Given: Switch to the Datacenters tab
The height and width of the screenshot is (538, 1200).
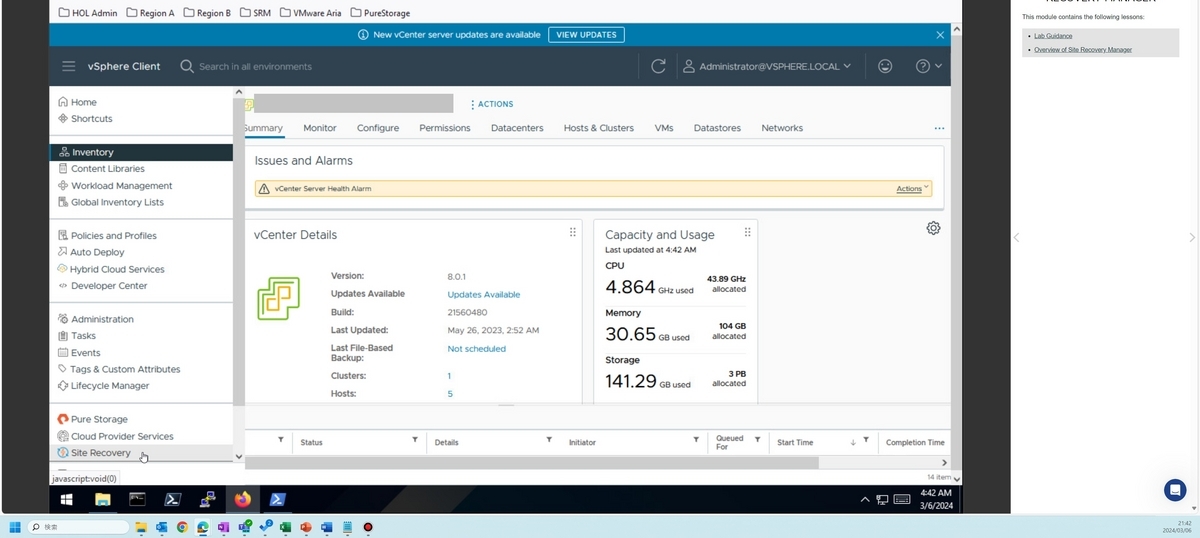Looking at the screenshot, I should pyautogui.click(x=517, y=128).
